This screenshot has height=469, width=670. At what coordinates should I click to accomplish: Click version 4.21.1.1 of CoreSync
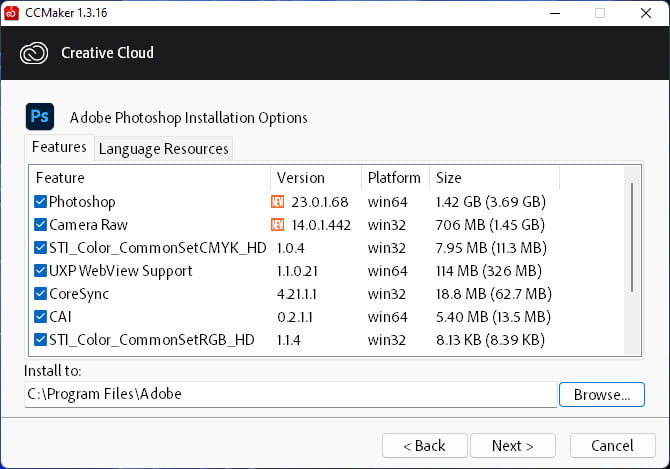pos(297,294)
